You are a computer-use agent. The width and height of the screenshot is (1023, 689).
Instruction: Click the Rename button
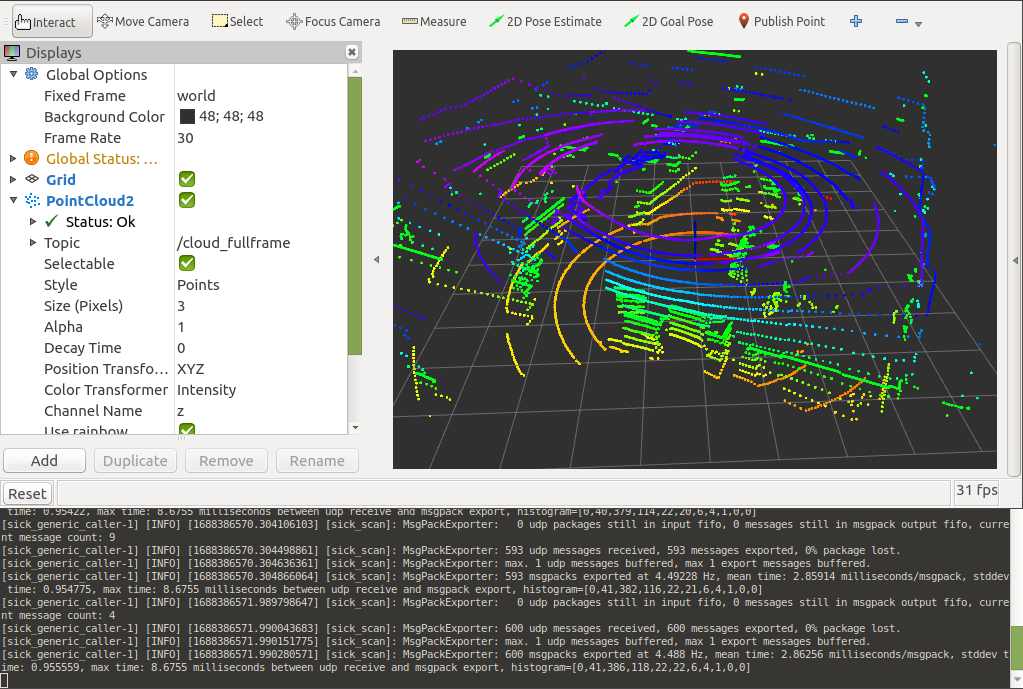(316, 460)
